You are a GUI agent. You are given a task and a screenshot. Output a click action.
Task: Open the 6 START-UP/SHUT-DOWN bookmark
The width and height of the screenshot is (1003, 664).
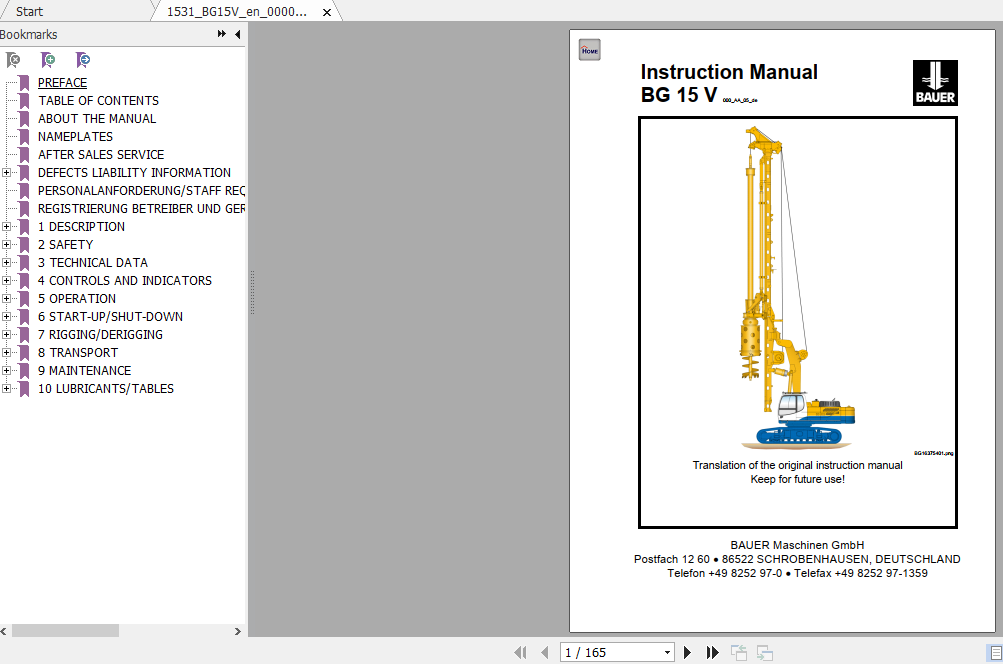coord(110,317)
